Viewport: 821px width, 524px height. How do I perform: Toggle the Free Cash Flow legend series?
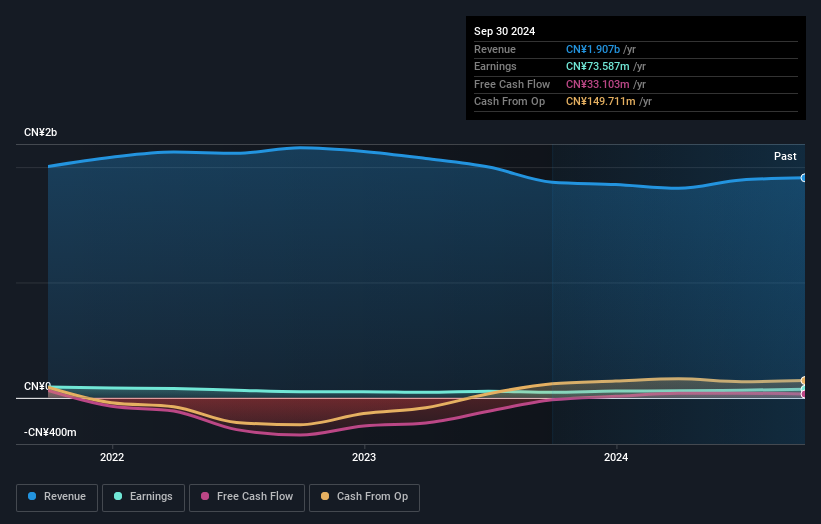(247, 497)
